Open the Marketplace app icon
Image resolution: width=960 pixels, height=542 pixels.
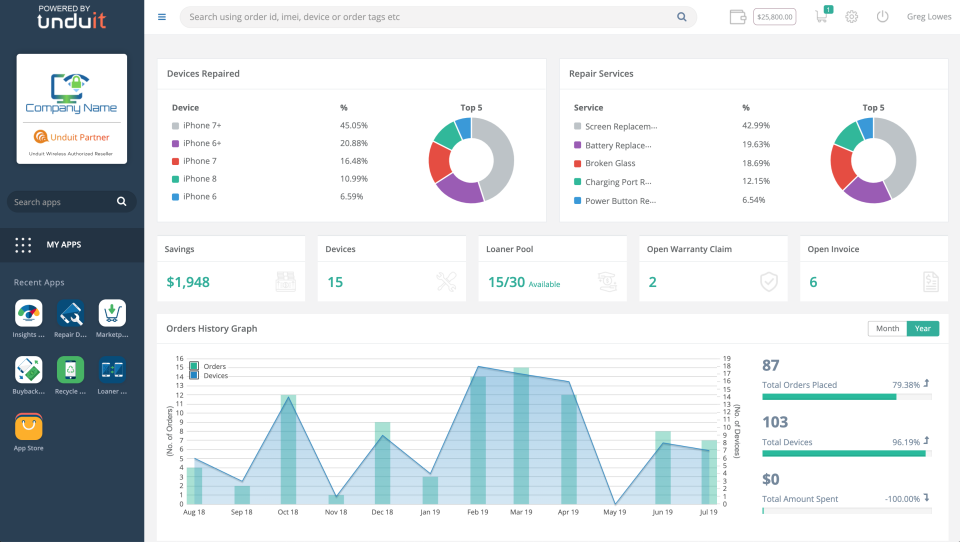tap(112, 313)
